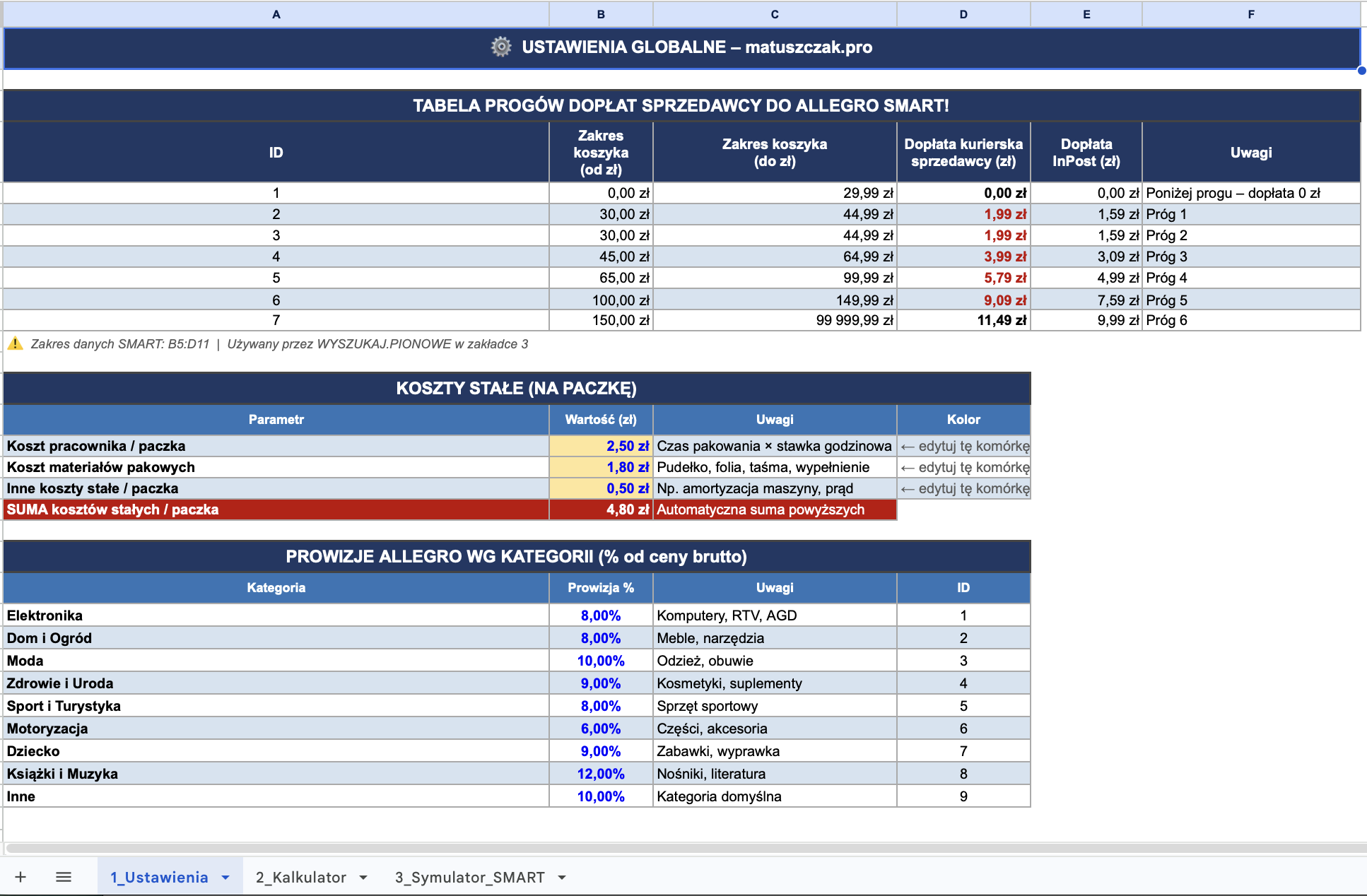Click the blue selection fill handle dot

pyautogui.click(x=1361, y=70)
